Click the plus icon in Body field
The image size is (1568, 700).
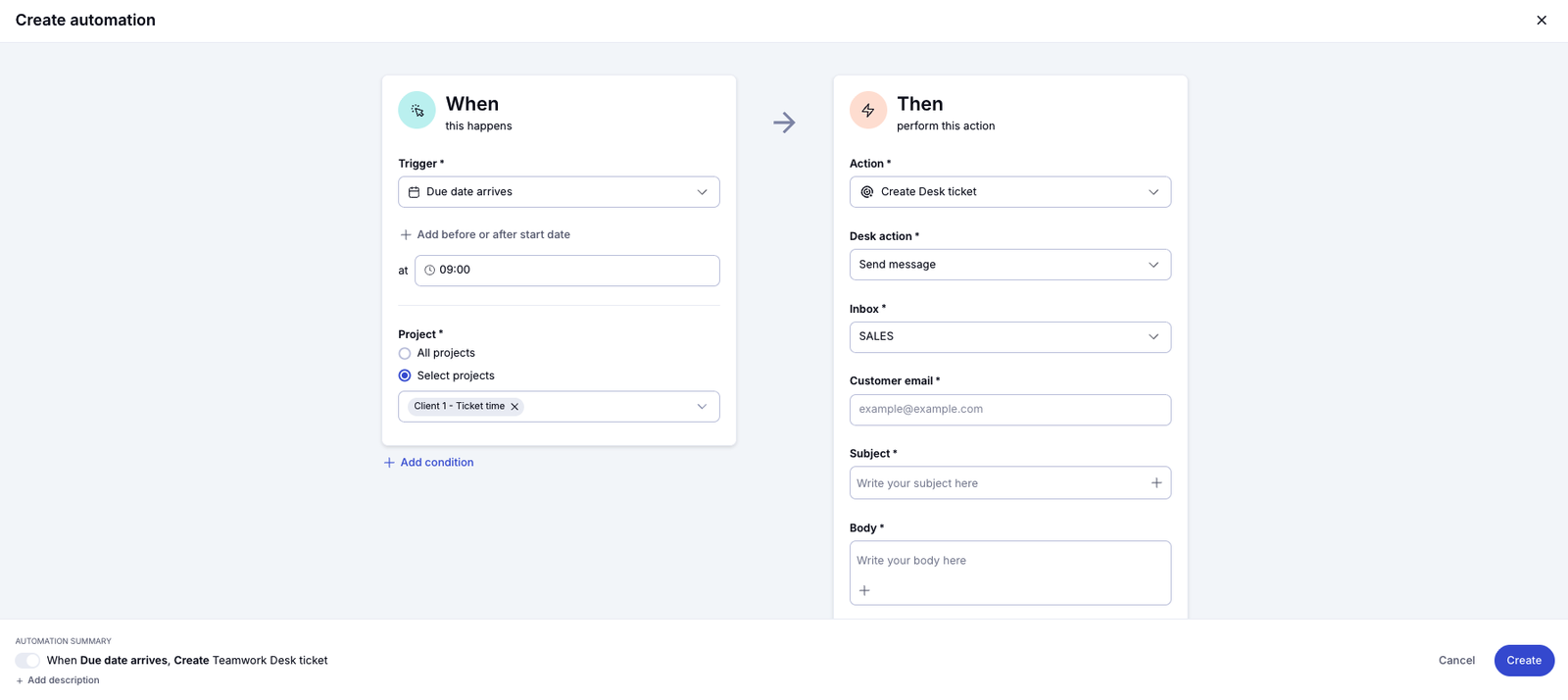click(x=864, y=590)
